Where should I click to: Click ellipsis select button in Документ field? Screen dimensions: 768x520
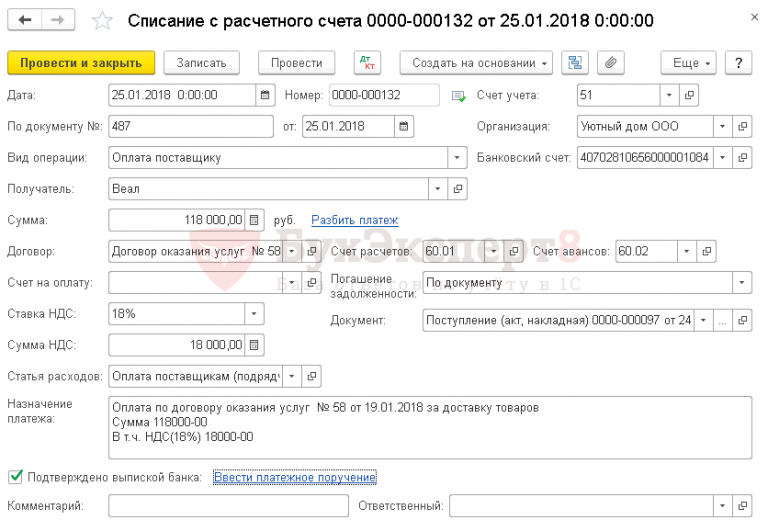coord(722,321)
